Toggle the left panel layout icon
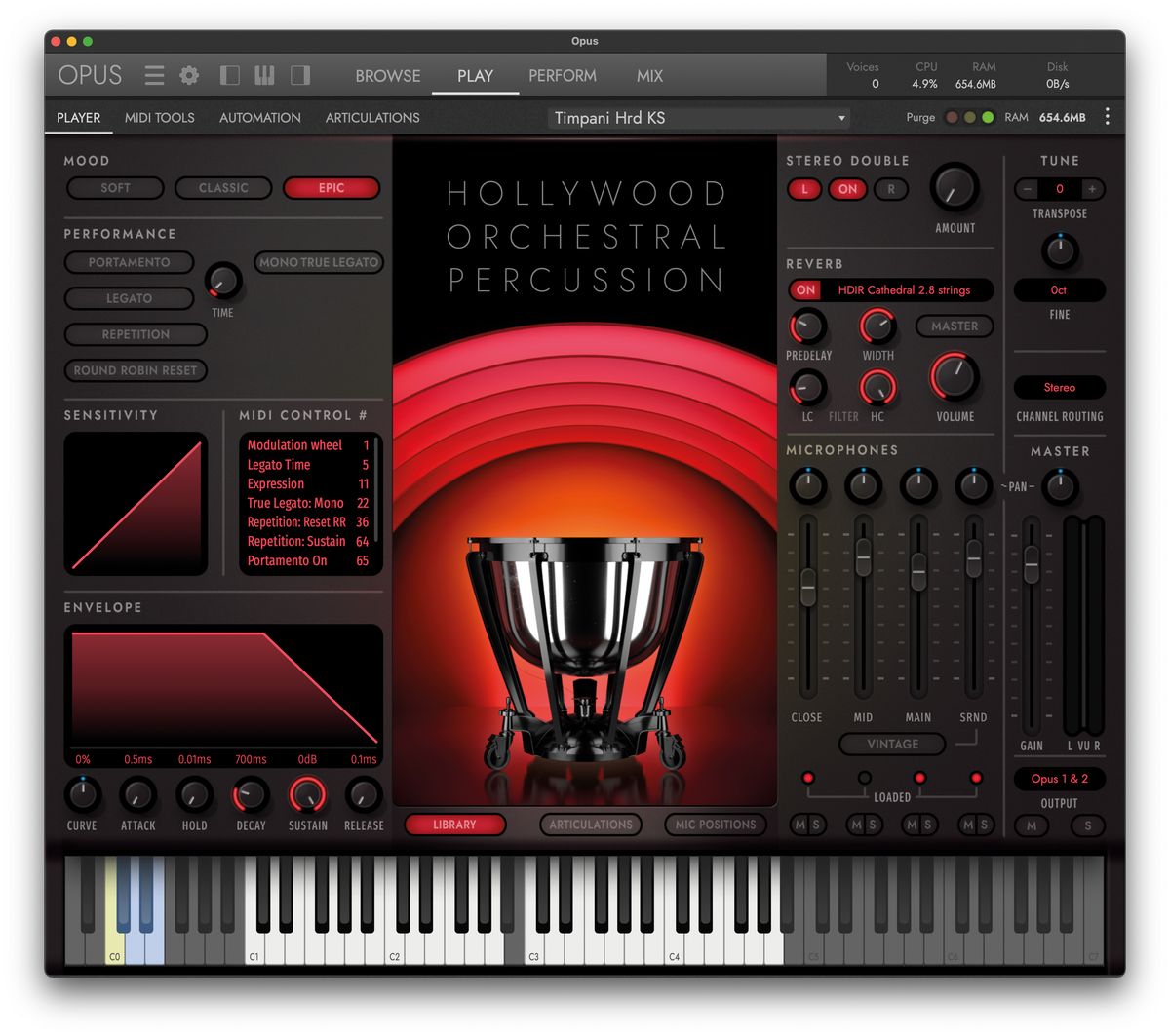Viewport: 1170px width, 1036px height. (229, 74)
